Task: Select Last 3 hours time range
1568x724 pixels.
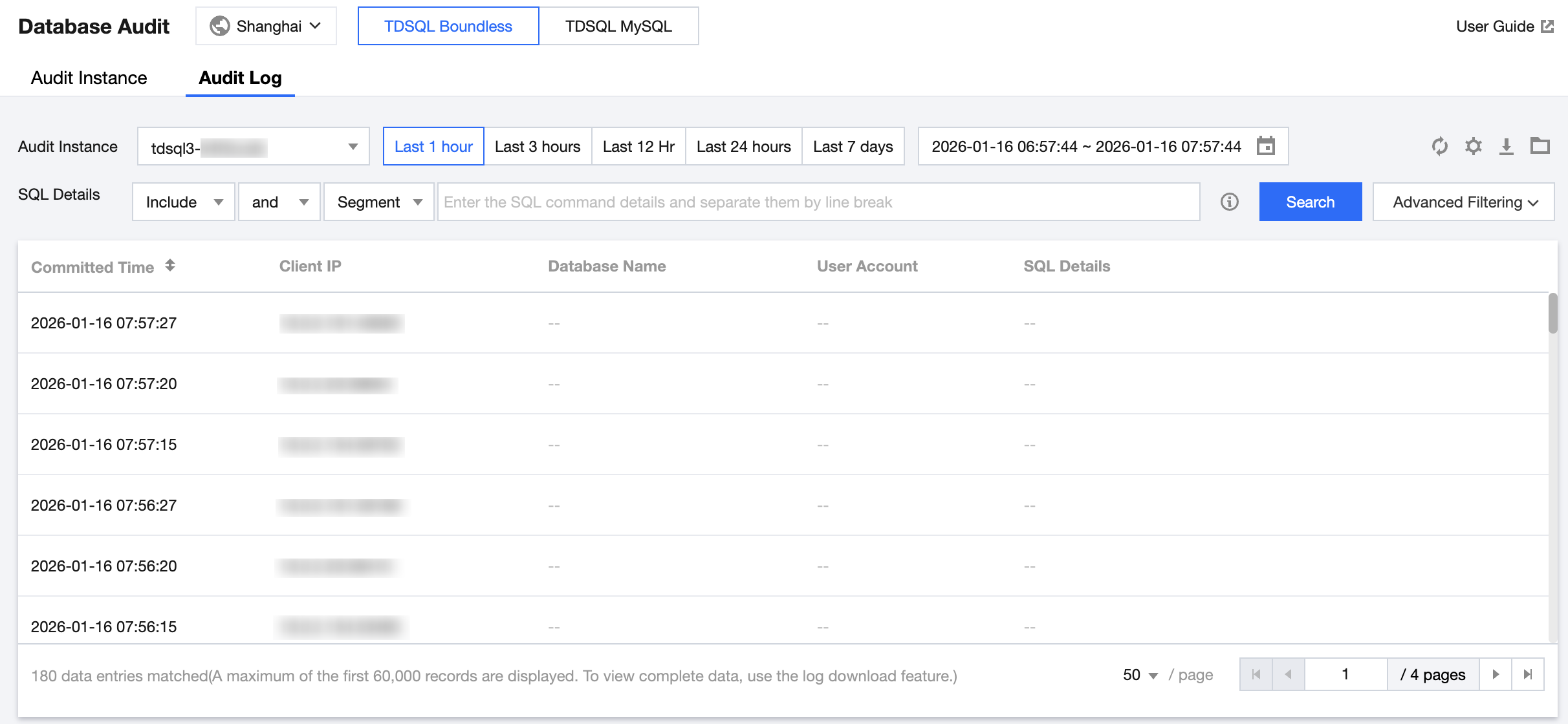Action: (x=538, y=147)
